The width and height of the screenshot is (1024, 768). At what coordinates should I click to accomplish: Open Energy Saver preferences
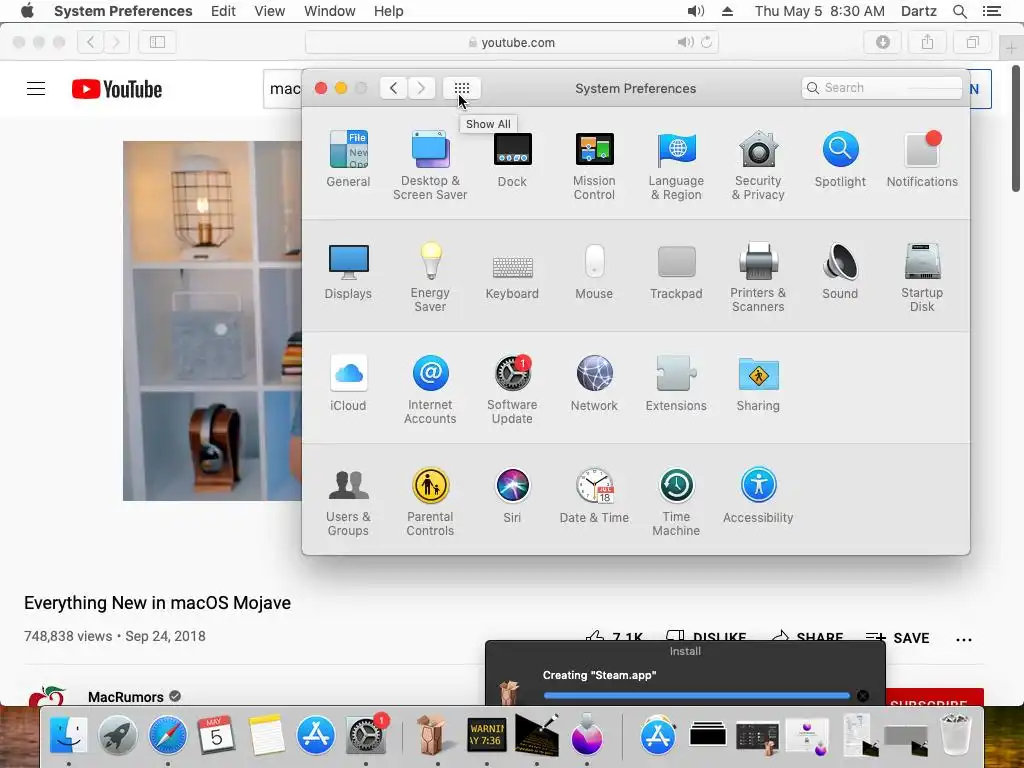(430, 277)
